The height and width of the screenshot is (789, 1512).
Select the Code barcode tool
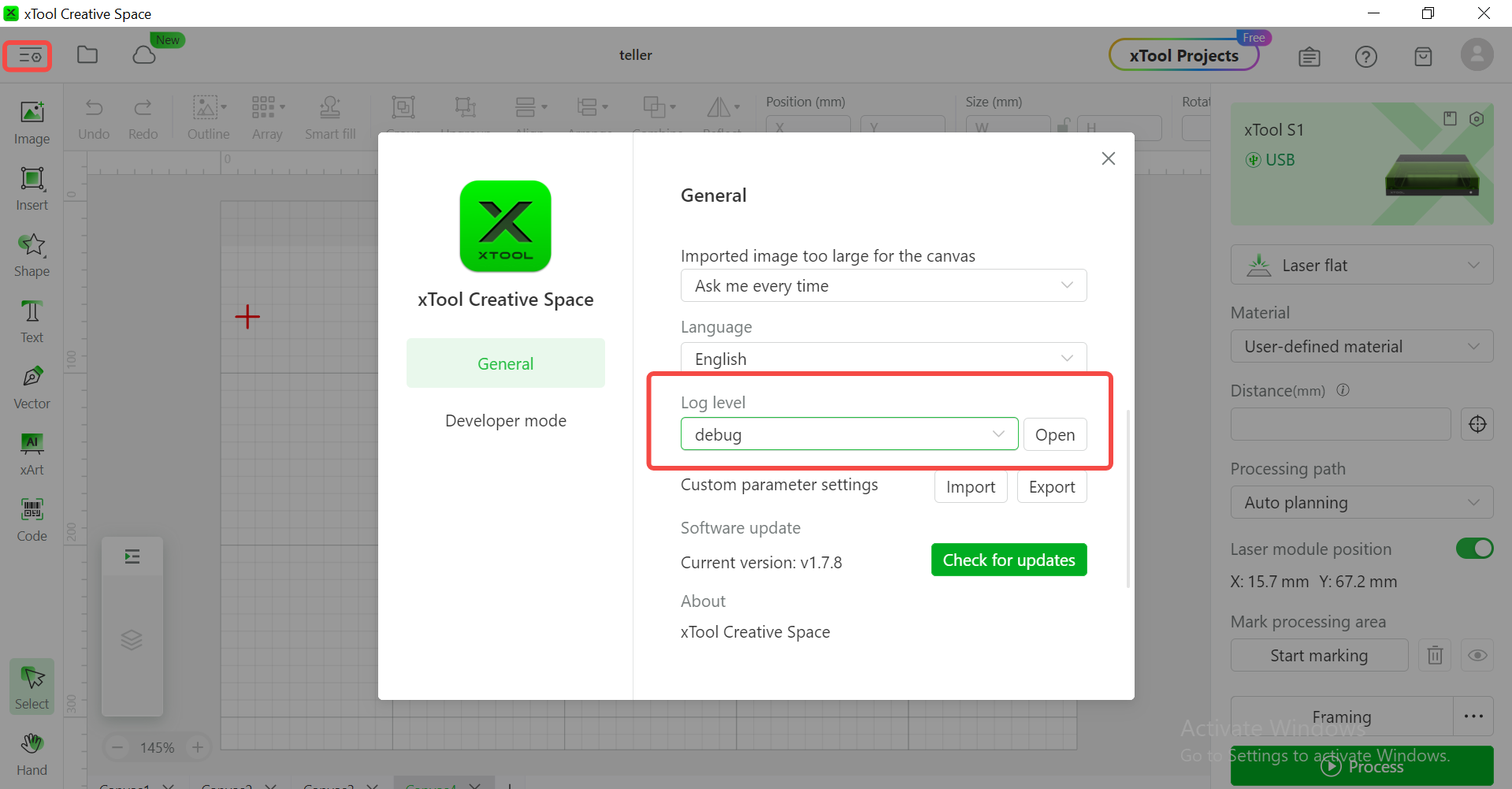point(32,521)
